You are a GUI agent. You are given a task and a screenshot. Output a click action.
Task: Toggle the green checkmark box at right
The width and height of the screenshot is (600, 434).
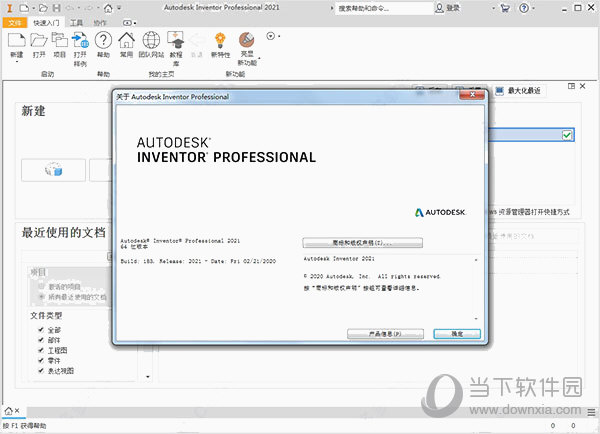[567, 135]
